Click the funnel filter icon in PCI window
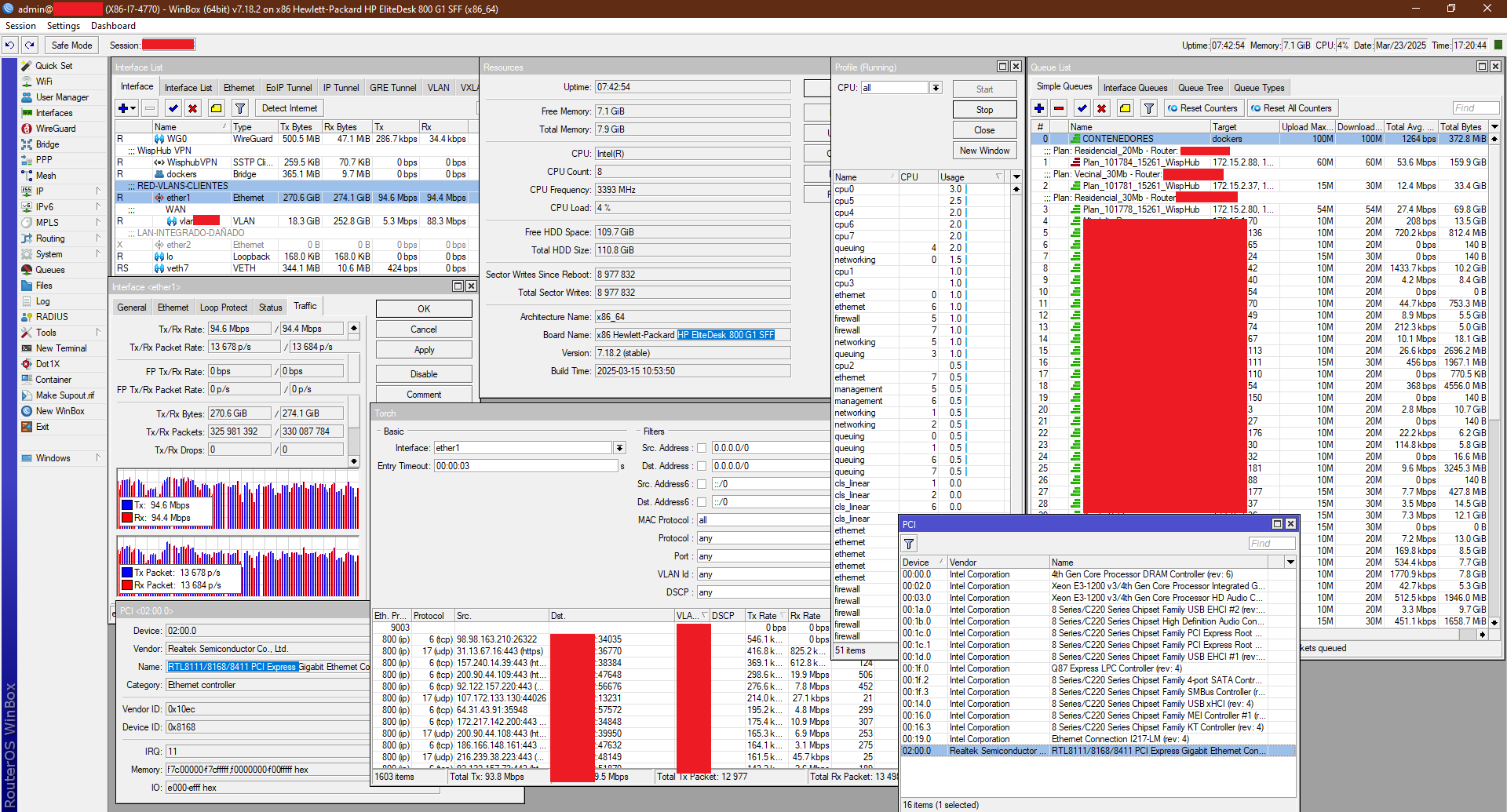1507x812 pixels. 909,544
